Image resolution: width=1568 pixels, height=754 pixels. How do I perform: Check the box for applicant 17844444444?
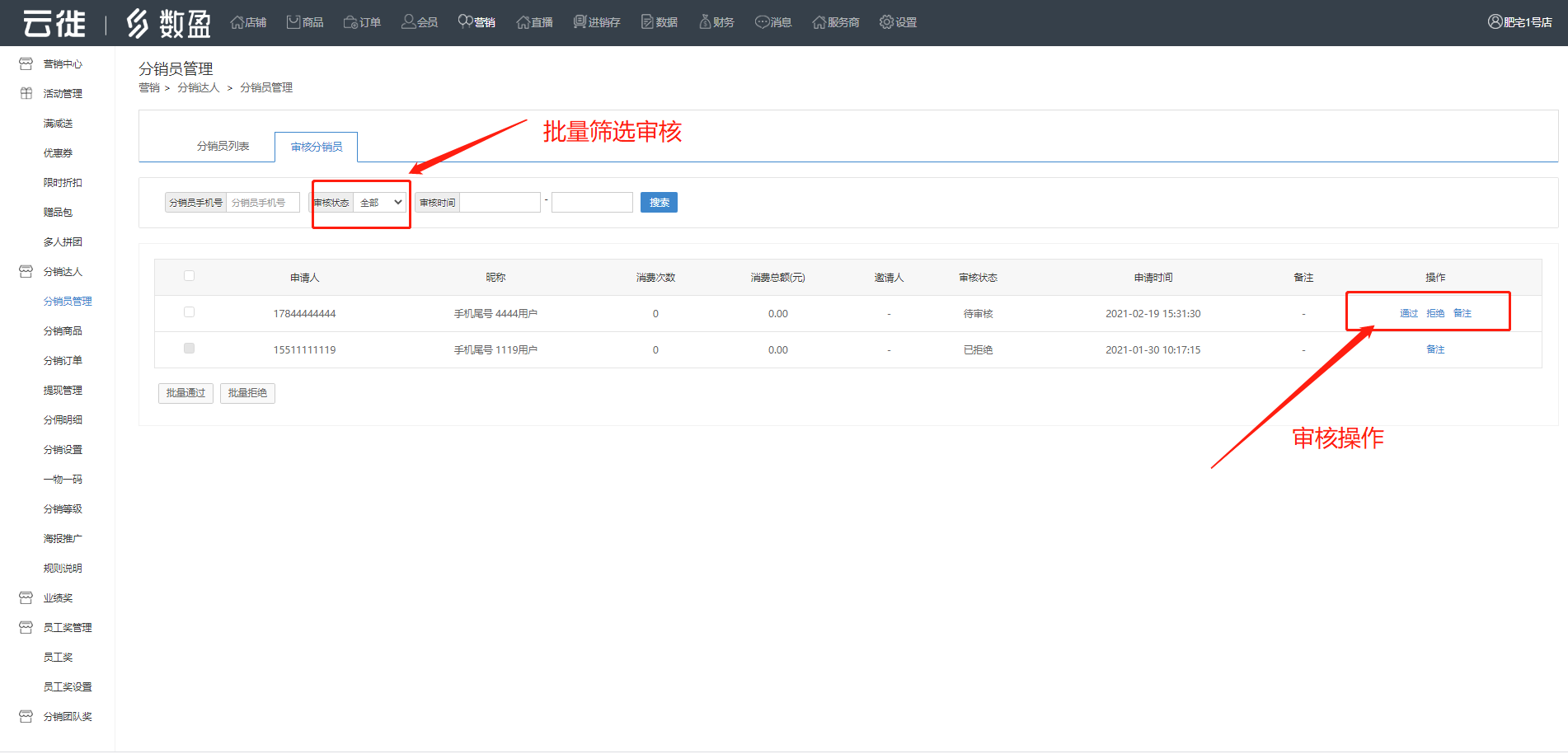pos(190,312)
